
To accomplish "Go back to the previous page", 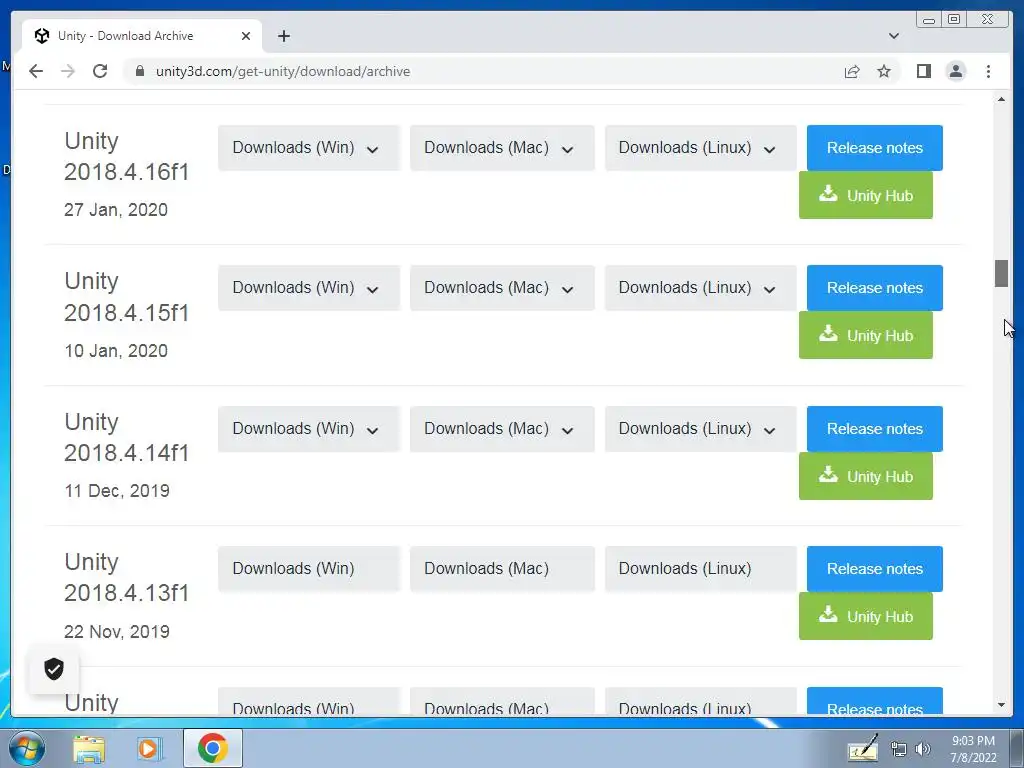I will (36, 71).
